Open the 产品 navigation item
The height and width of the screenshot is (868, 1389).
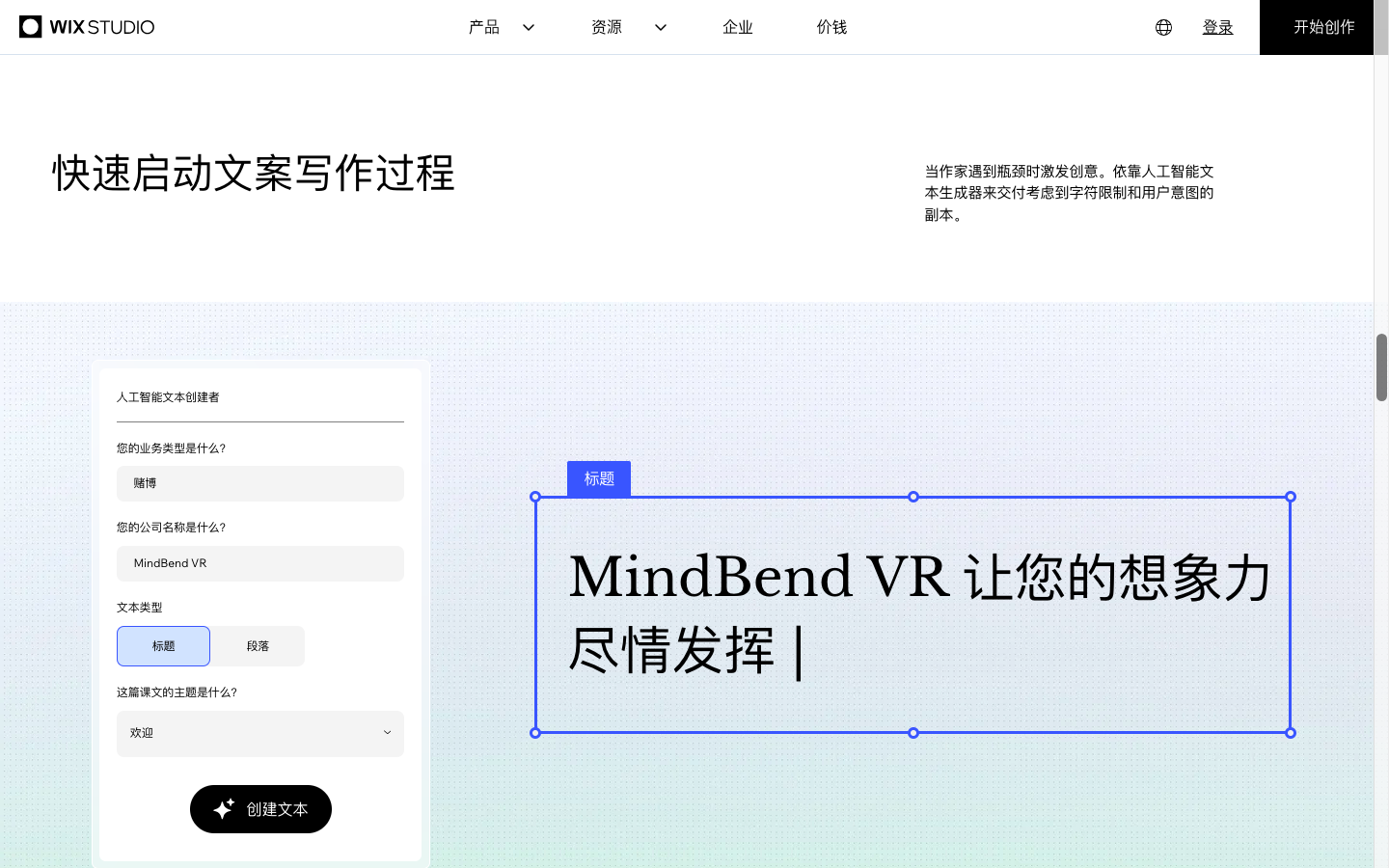(484, 27)
